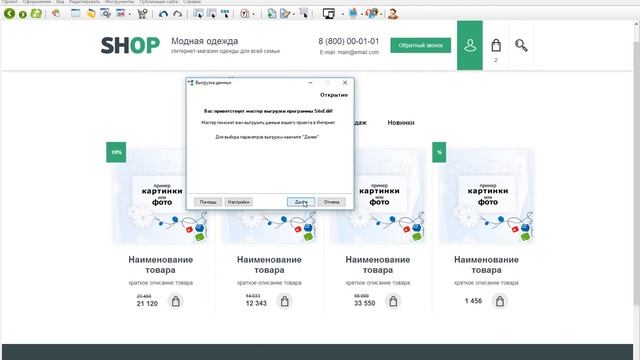Click bag icon next to price 1 456
640x360 pixels.
pyautogui.click(x=500, y=301)
